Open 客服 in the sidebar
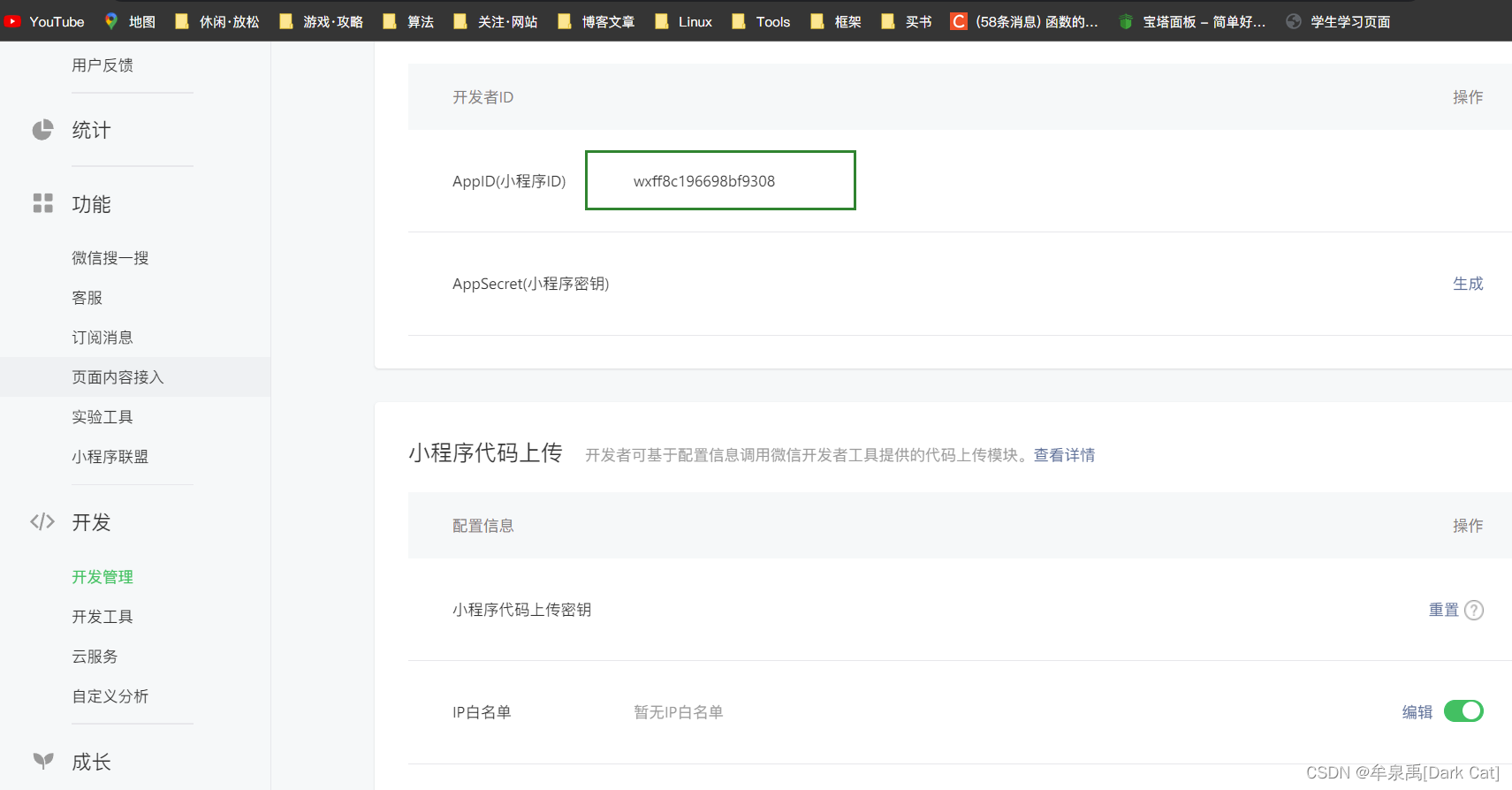 coord(87,298)
